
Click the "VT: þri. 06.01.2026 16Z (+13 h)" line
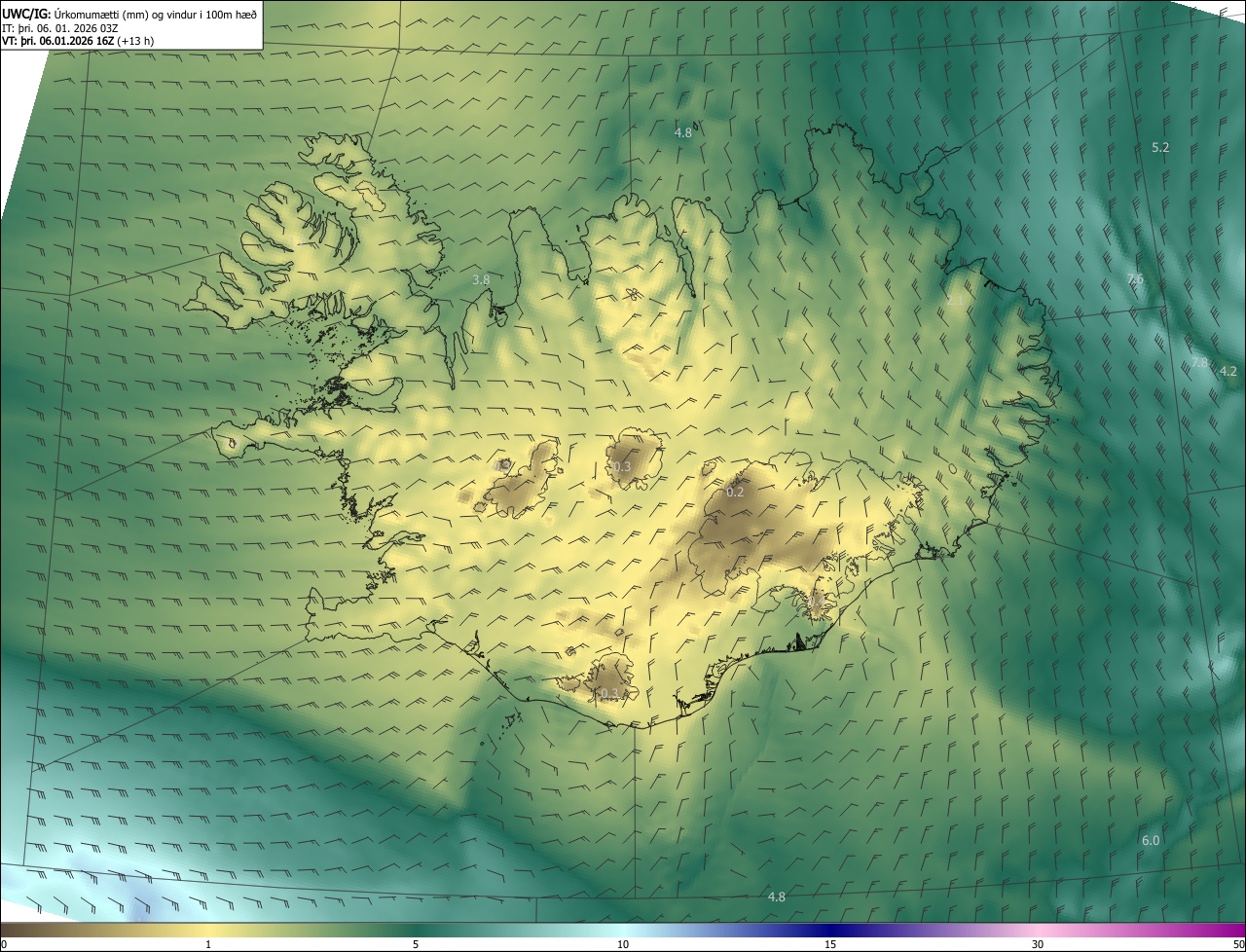[78, 41]
